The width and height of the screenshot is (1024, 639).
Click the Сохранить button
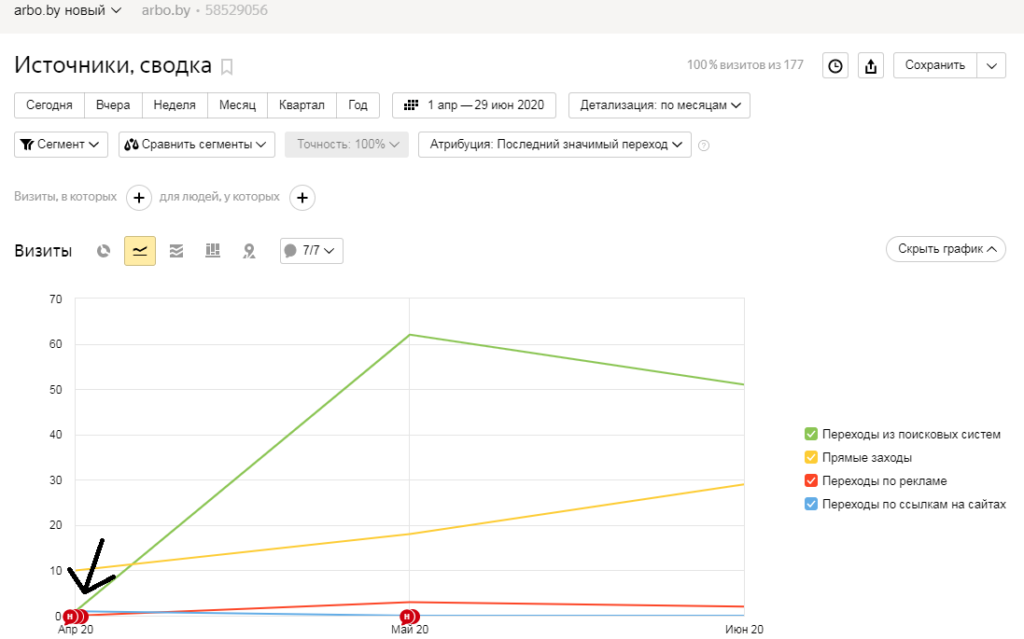pyautogui.click(x=935, y=66)
